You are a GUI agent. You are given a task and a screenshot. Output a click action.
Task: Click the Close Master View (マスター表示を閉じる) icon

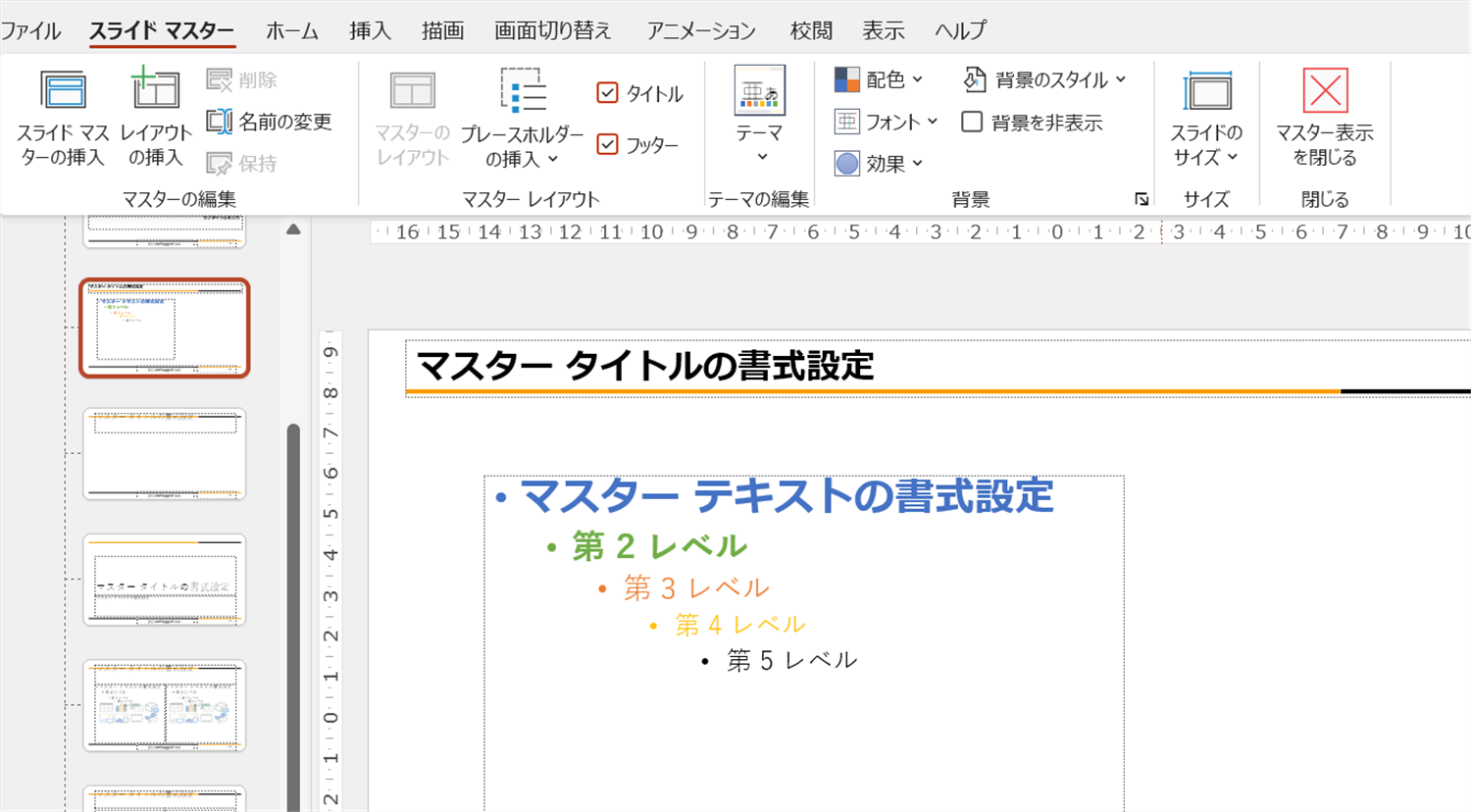(x=1324, y=93)
